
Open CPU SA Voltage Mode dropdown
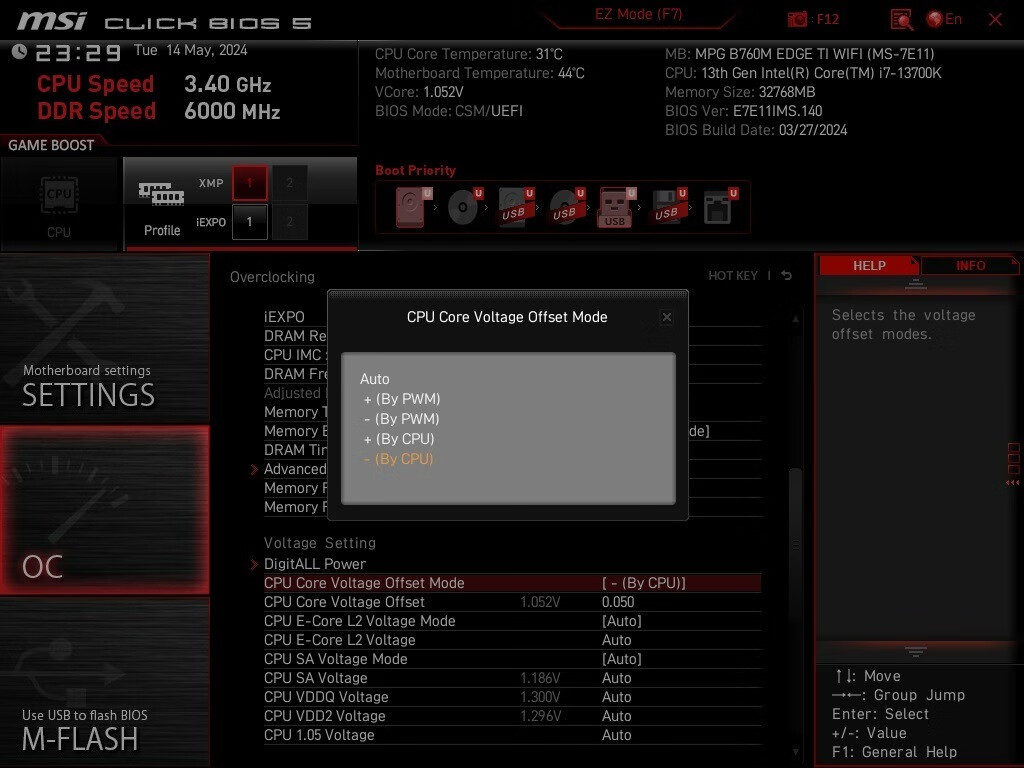[x=621, y=659]
